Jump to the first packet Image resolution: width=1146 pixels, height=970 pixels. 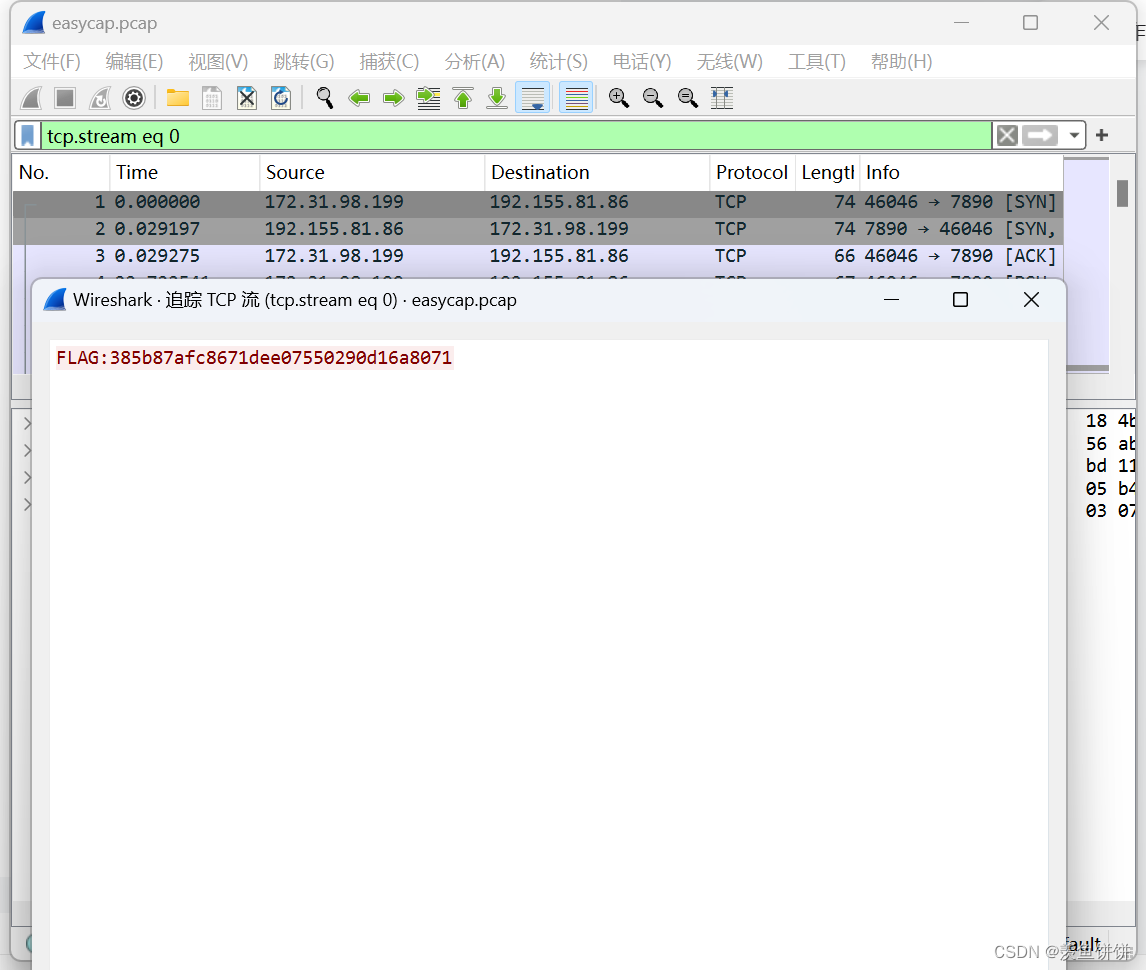pyautogui.click(x=462, y=98)
